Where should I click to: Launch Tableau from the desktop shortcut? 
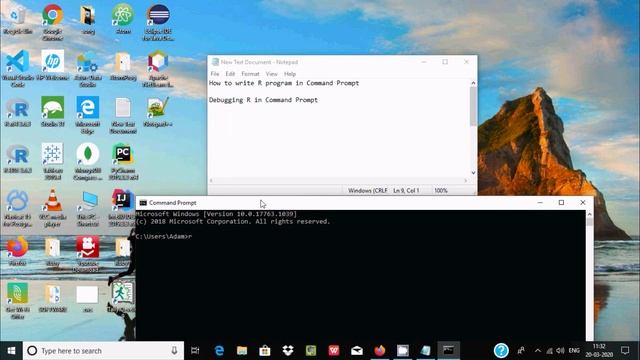tap(53, 161)
